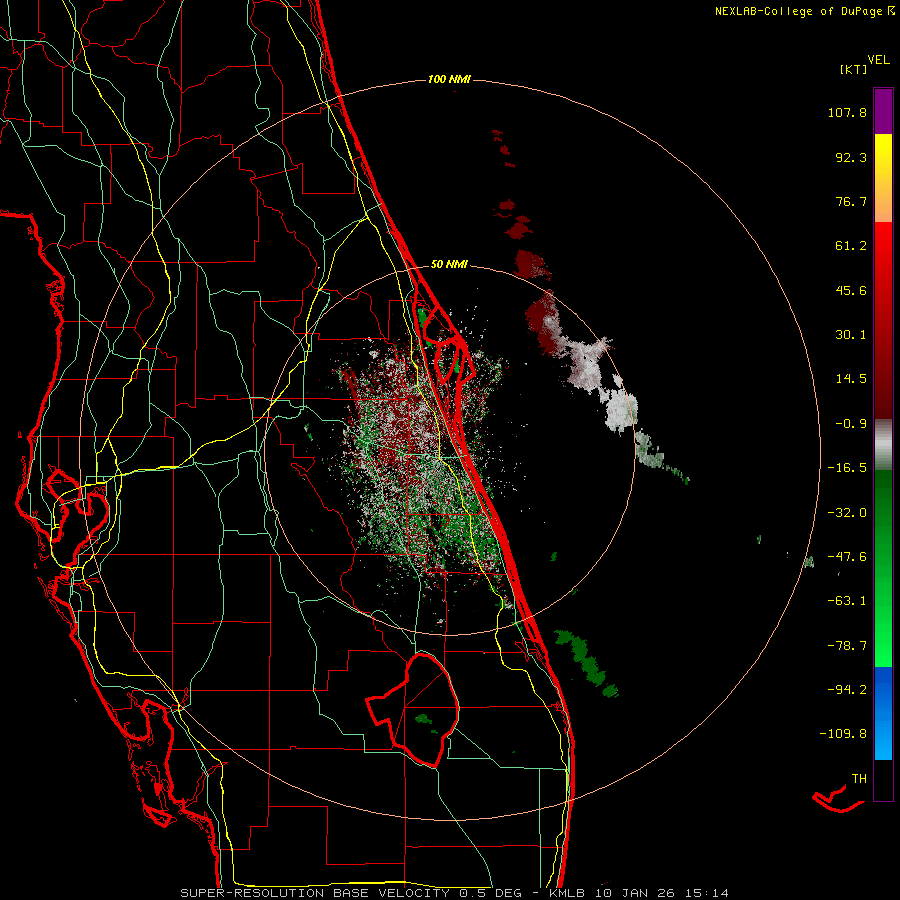The width and height of the screenshot is (900, 900).
Task: Click the NEXLAB-College of DuPage credit text
Action: 804,11
